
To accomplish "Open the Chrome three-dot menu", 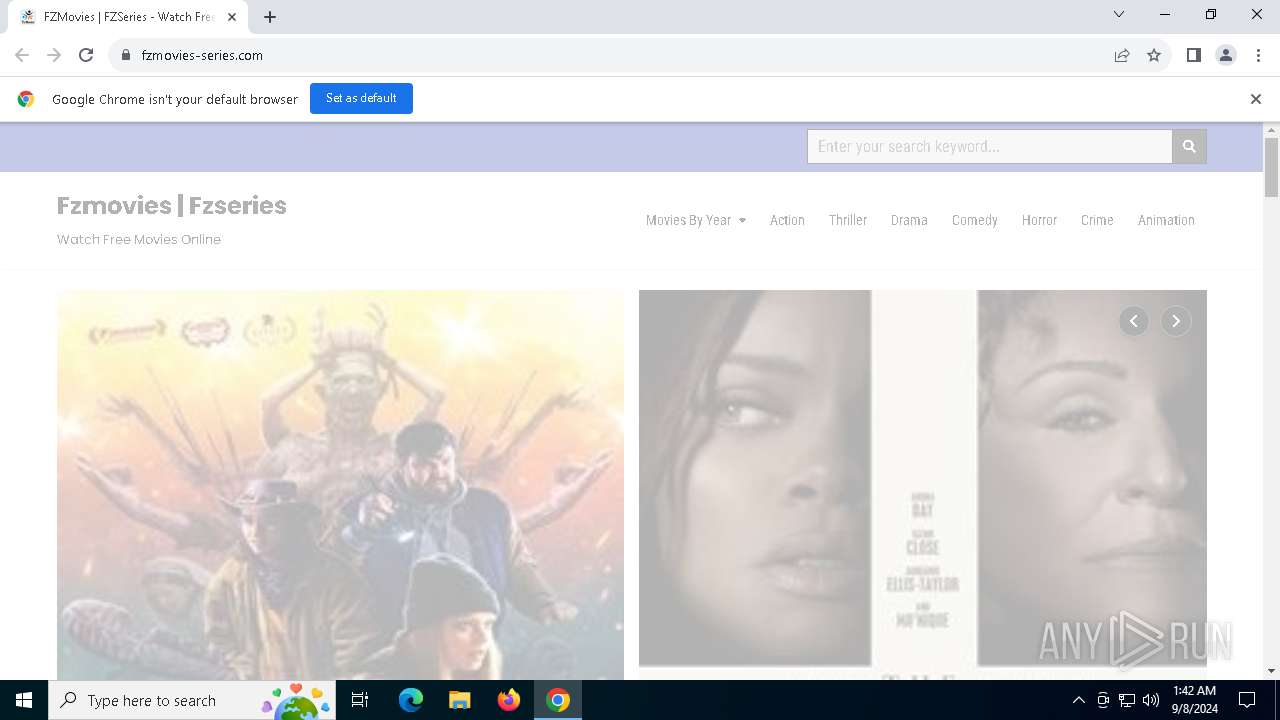I will tap(1257, 55).
